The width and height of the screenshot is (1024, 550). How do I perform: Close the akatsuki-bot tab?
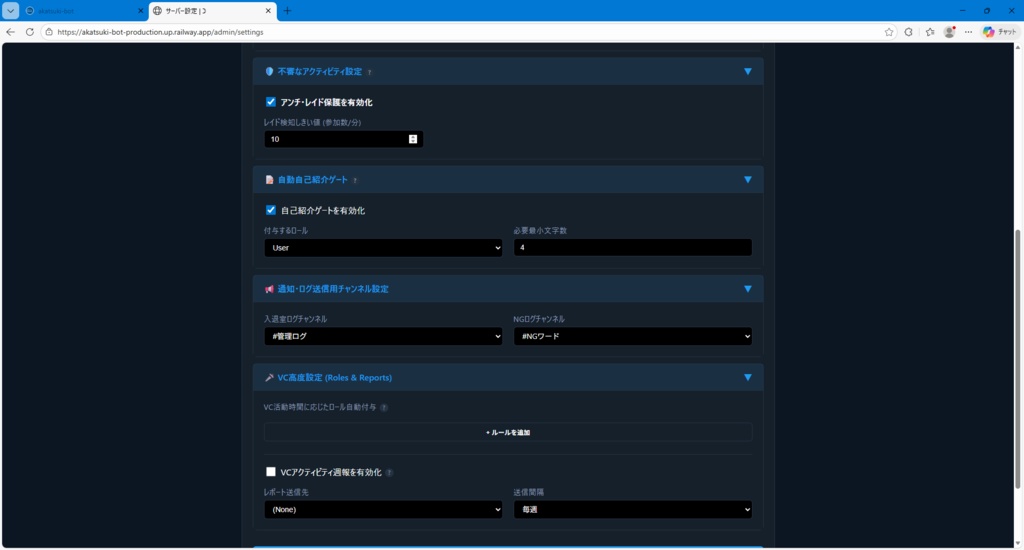coord(140,11)
